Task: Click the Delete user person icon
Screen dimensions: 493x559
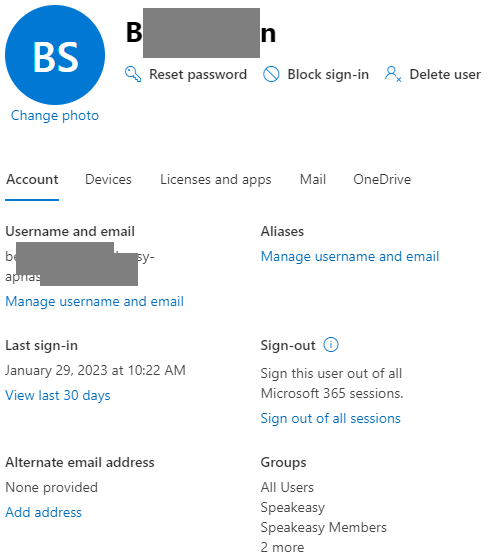Action: [393, 74]
